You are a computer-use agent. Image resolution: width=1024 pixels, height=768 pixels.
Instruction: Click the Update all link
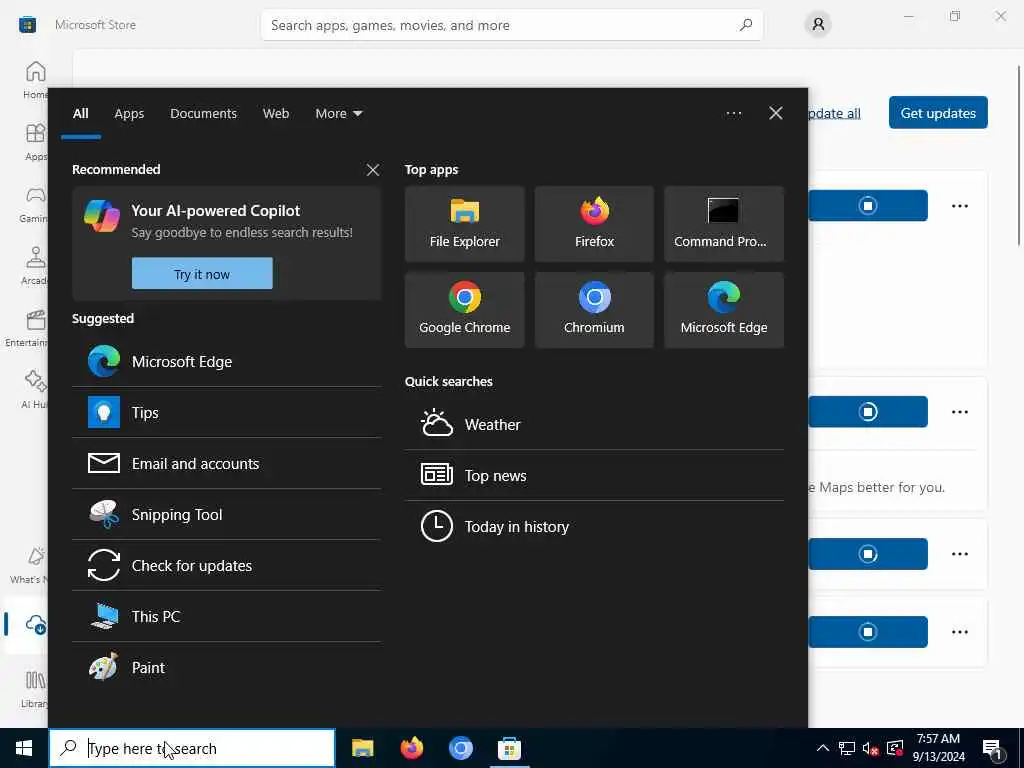[x=834, y=114]
